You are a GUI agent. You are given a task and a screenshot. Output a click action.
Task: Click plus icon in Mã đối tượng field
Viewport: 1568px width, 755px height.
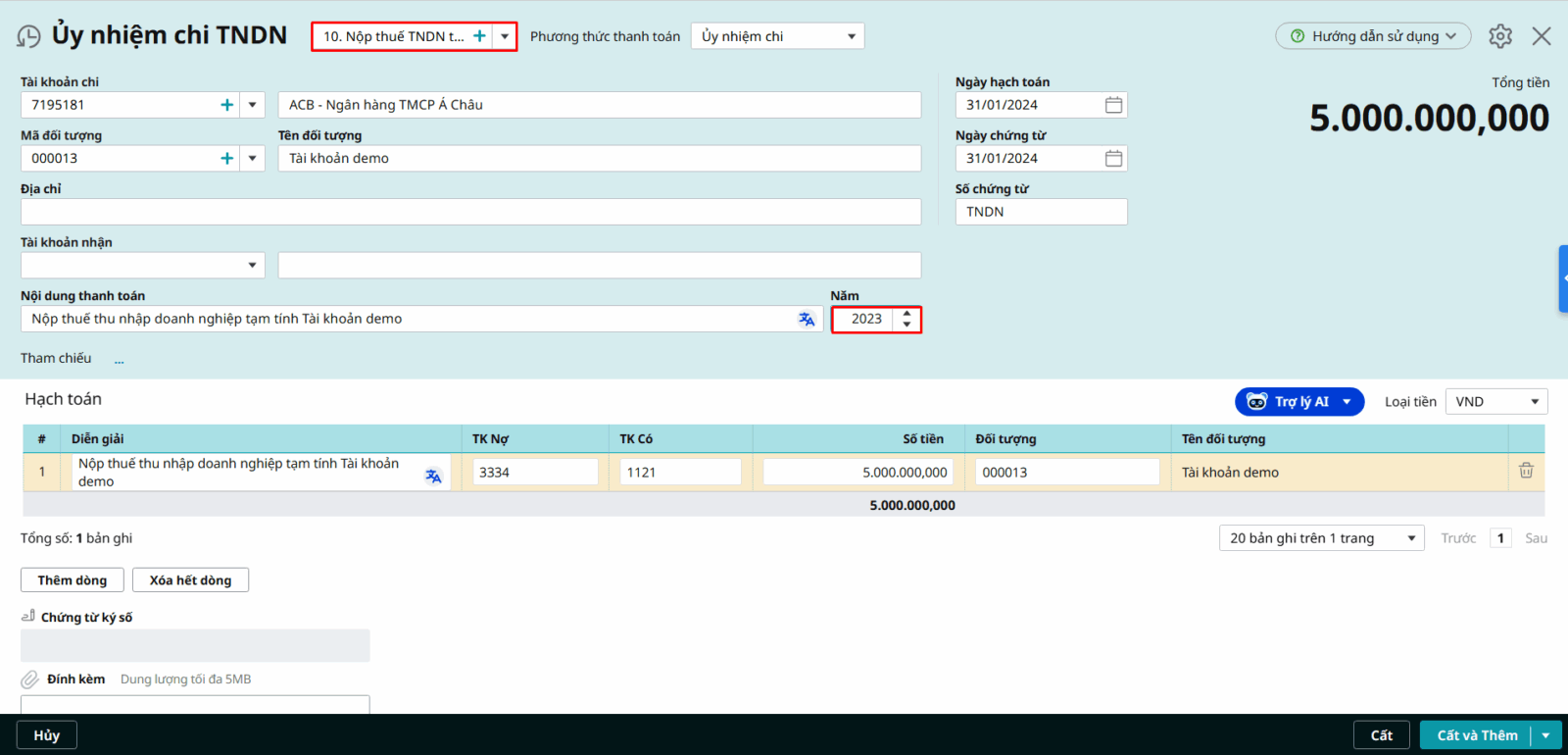(x=226, y=158)
